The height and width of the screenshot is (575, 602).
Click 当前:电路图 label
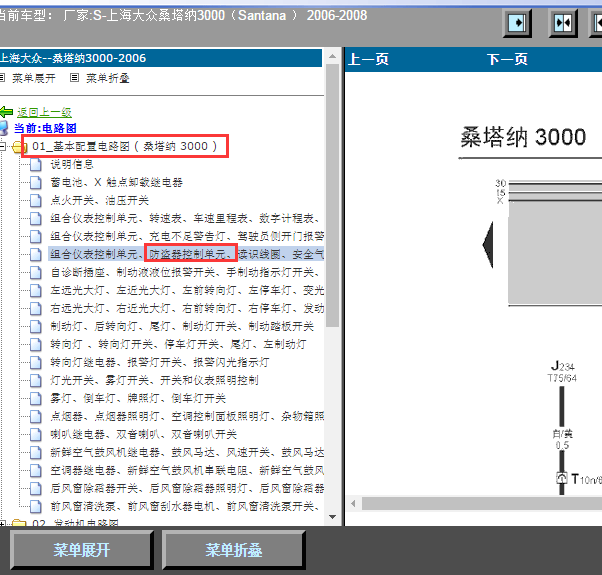(x=45, y=128)
